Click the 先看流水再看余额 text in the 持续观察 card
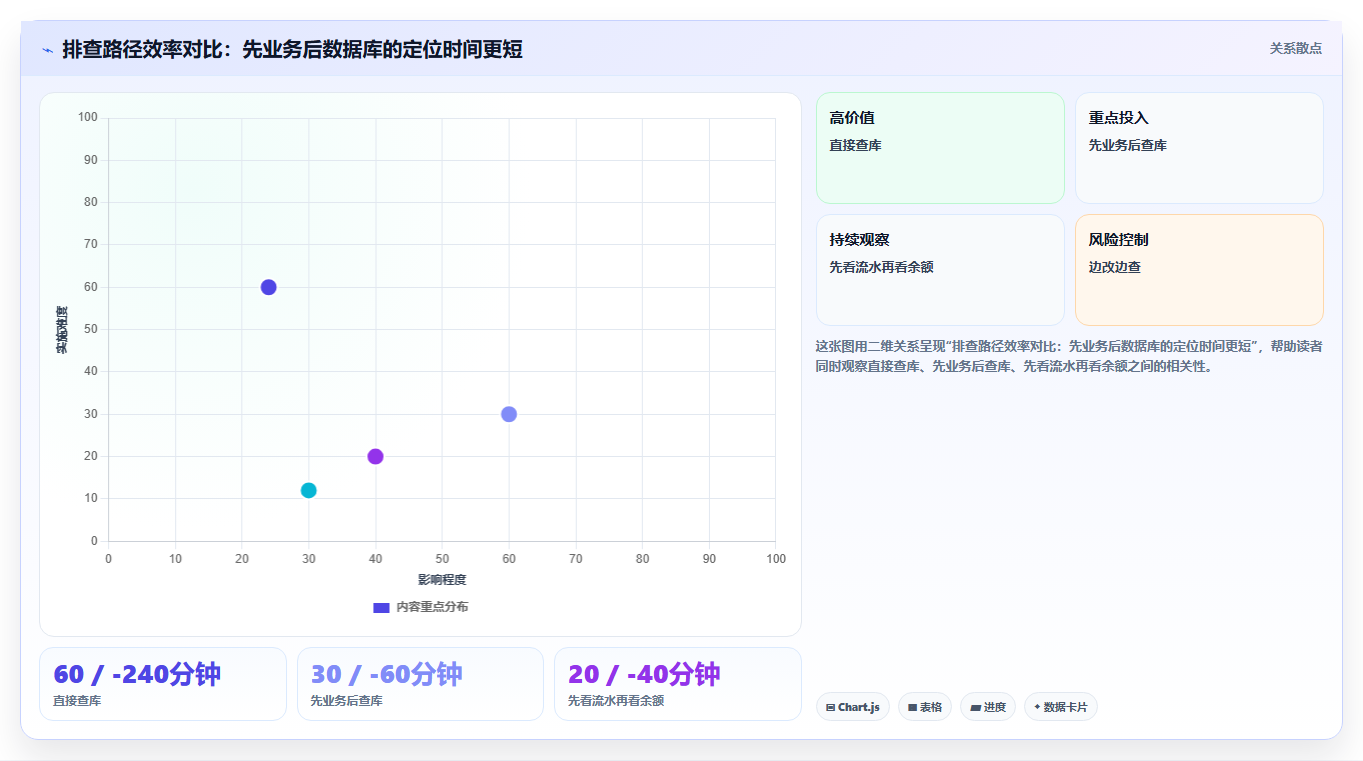The width and height of the screenshot is (1363, 761). point(881,267)
